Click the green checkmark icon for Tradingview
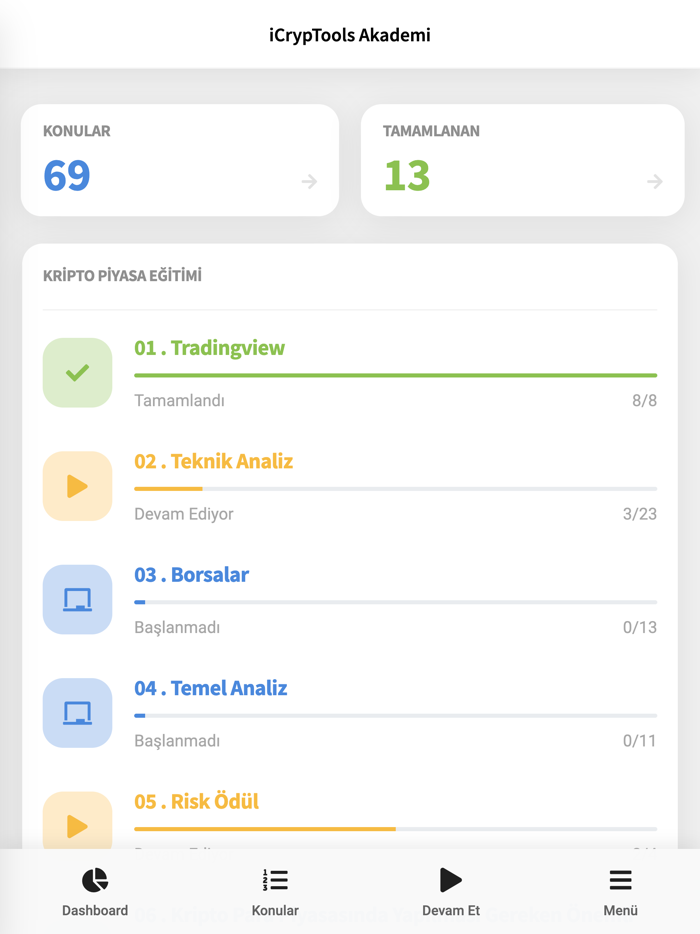700x934 pixels. 77,373
